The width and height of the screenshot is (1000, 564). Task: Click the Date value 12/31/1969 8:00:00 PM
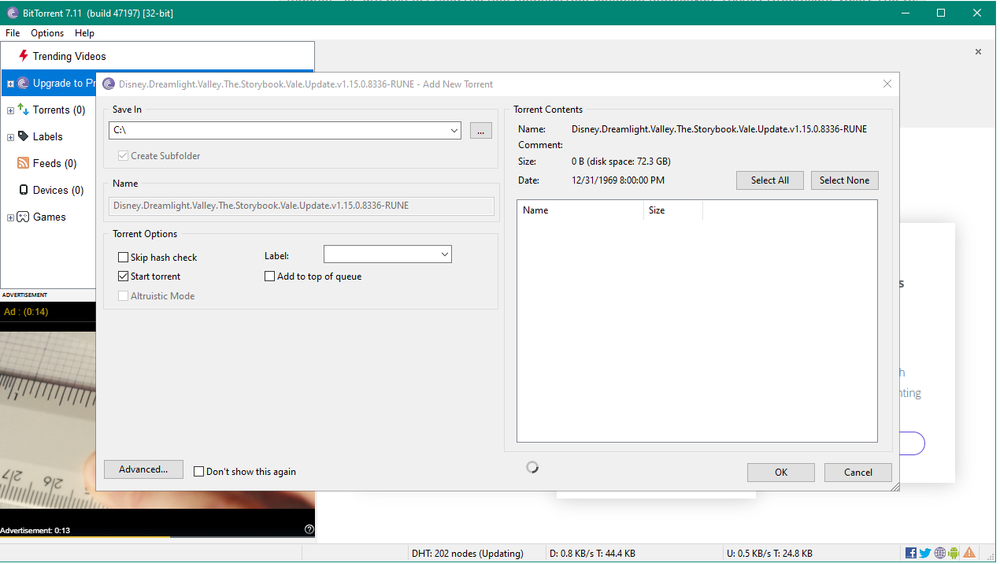(x=618, y=181)
